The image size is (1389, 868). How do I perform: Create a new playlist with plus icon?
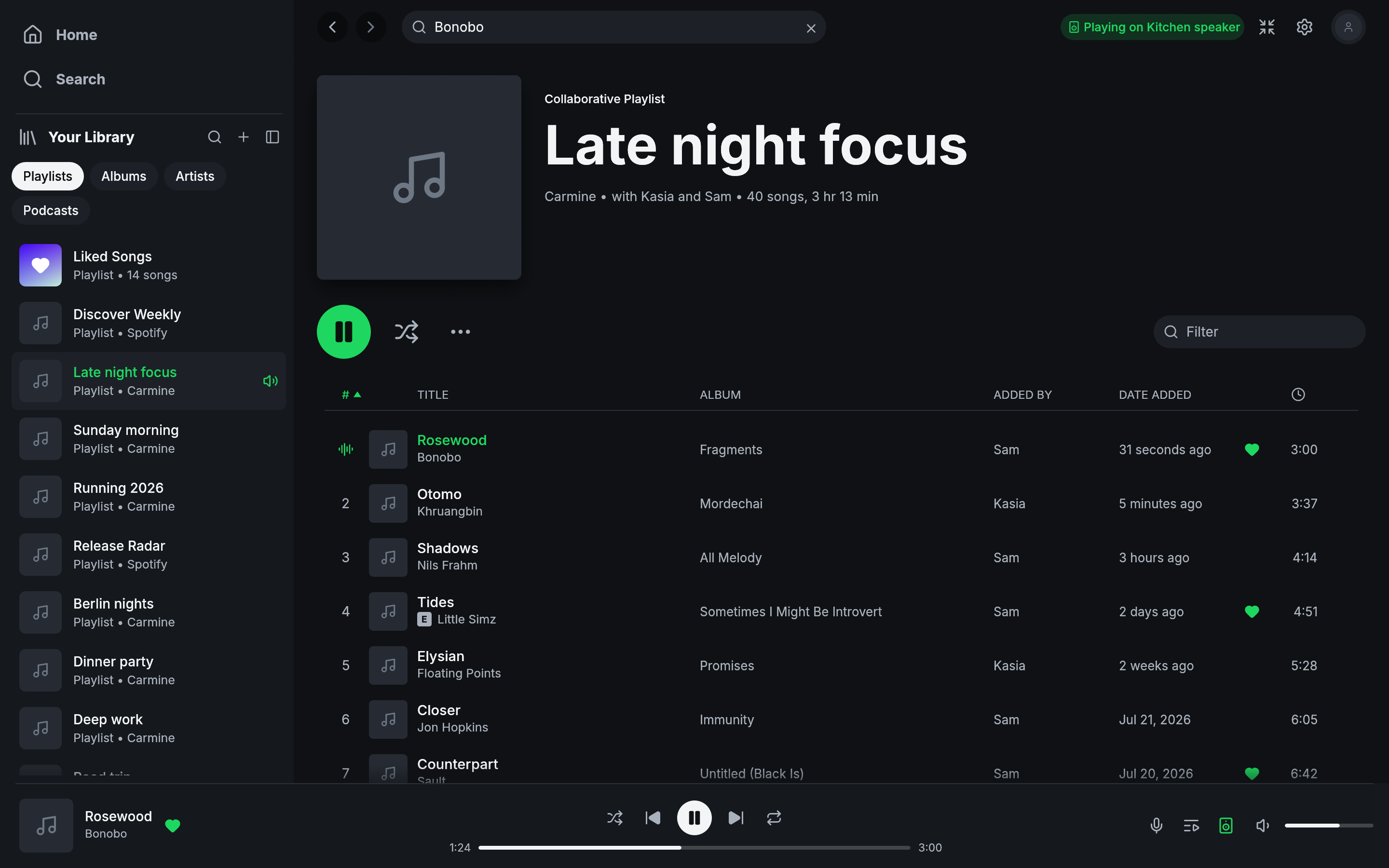coord(244,137)
